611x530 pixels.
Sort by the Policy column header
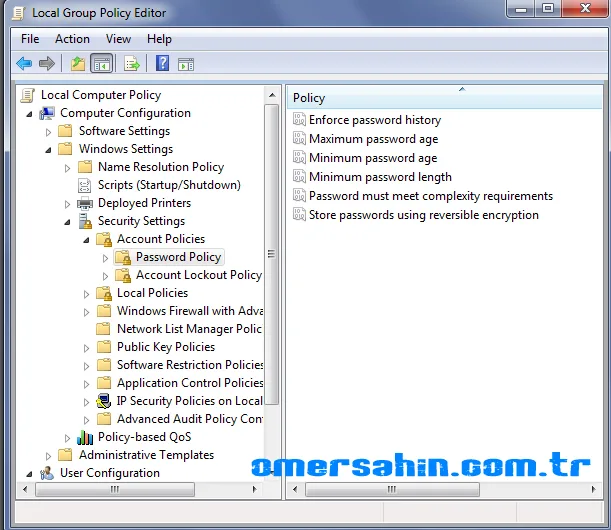click(445, 98)
